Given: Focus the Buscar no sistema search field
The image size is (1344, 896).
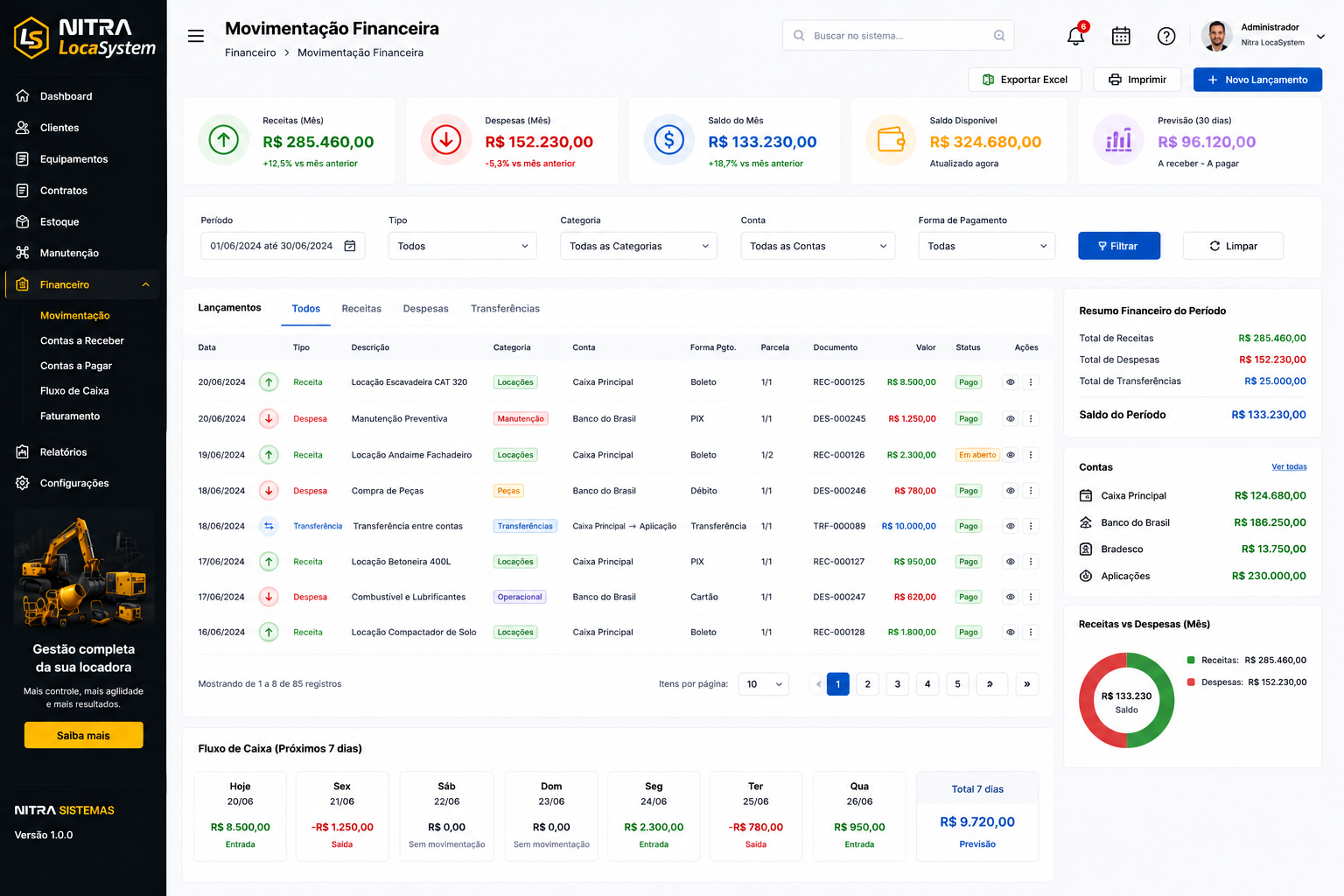Looking at the screenshot, I should [x=899, y=36].
